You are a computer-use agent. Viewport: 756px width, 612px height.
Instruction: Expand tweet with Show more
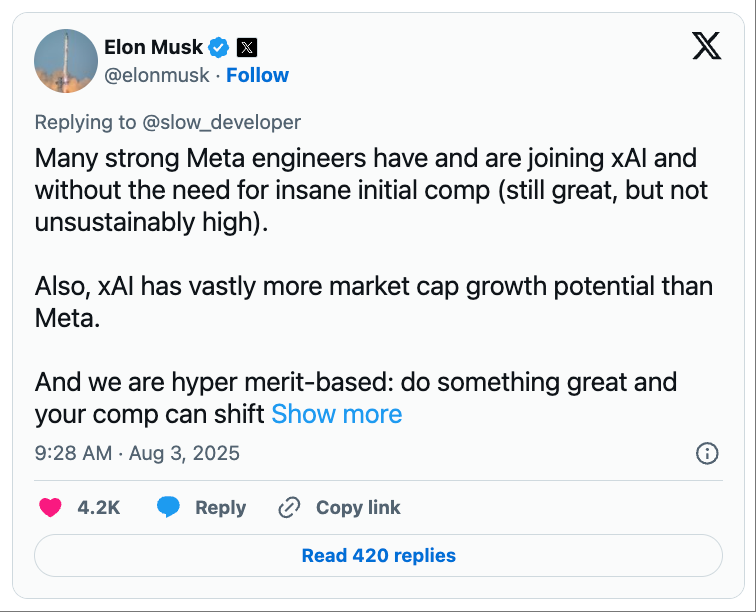point(336,414)
